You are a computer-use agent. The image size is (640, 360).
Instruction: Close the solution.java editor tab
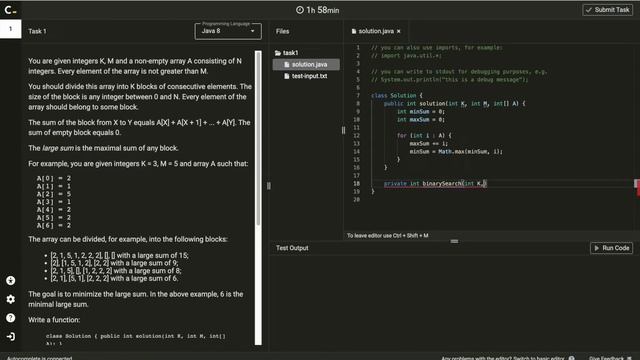[x=399, y=31]
